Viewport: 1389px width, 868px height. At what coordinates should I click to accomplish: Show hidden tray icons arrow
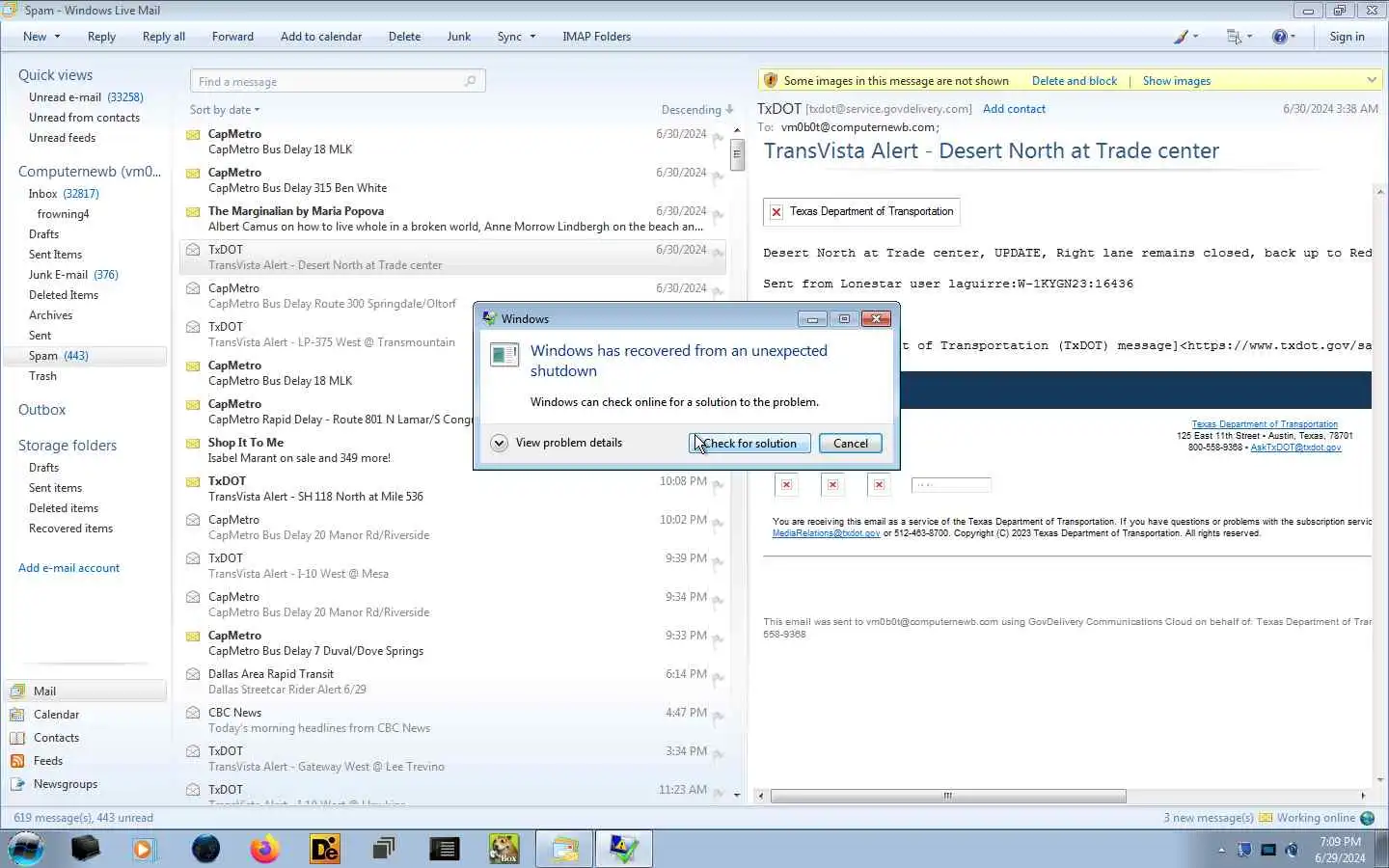tap(1221, 850)
